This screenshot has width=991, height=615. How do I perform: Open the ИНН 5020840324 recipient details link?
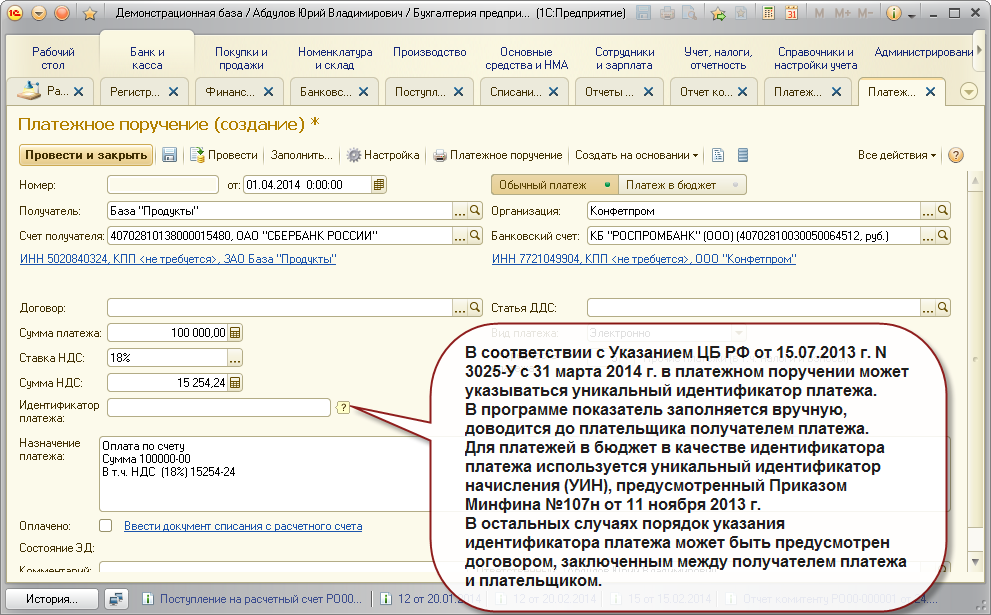[178, 259]
